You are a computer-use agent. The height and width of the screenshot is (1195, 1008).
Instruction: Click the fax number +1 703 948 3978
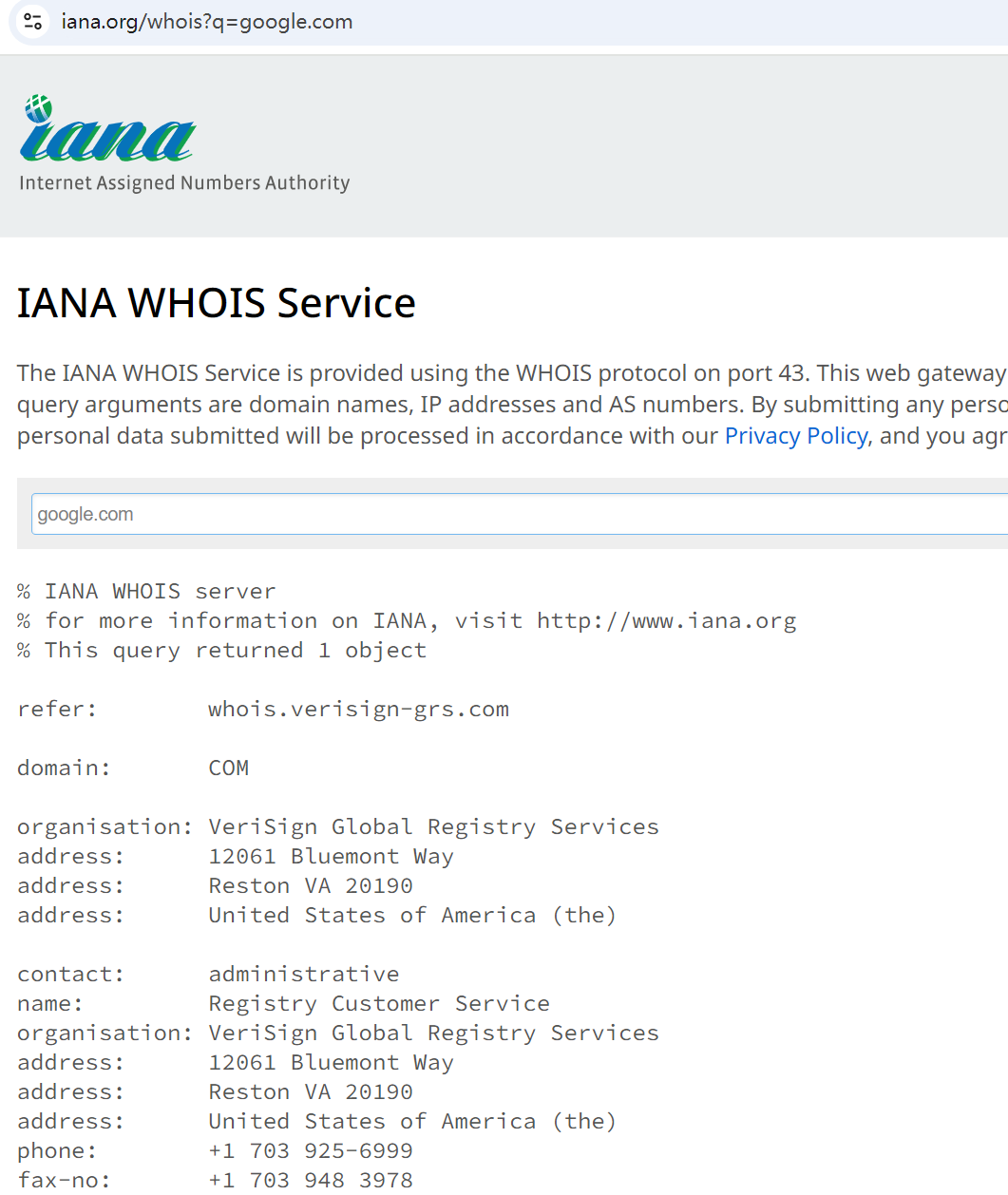[x=311, y=1180]
